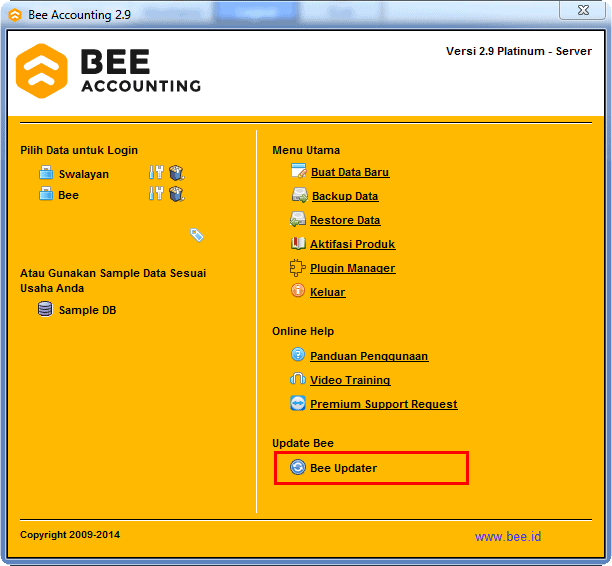Open Premium Support Request link
Image resolution: width=612 pixels, height=566 pixels.
(x=384, y=404)
